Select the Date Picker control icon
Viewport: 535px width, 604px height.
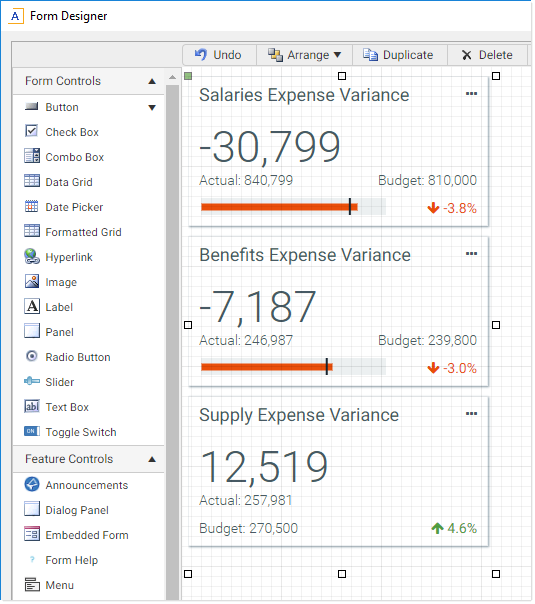[x=32, y=206]
